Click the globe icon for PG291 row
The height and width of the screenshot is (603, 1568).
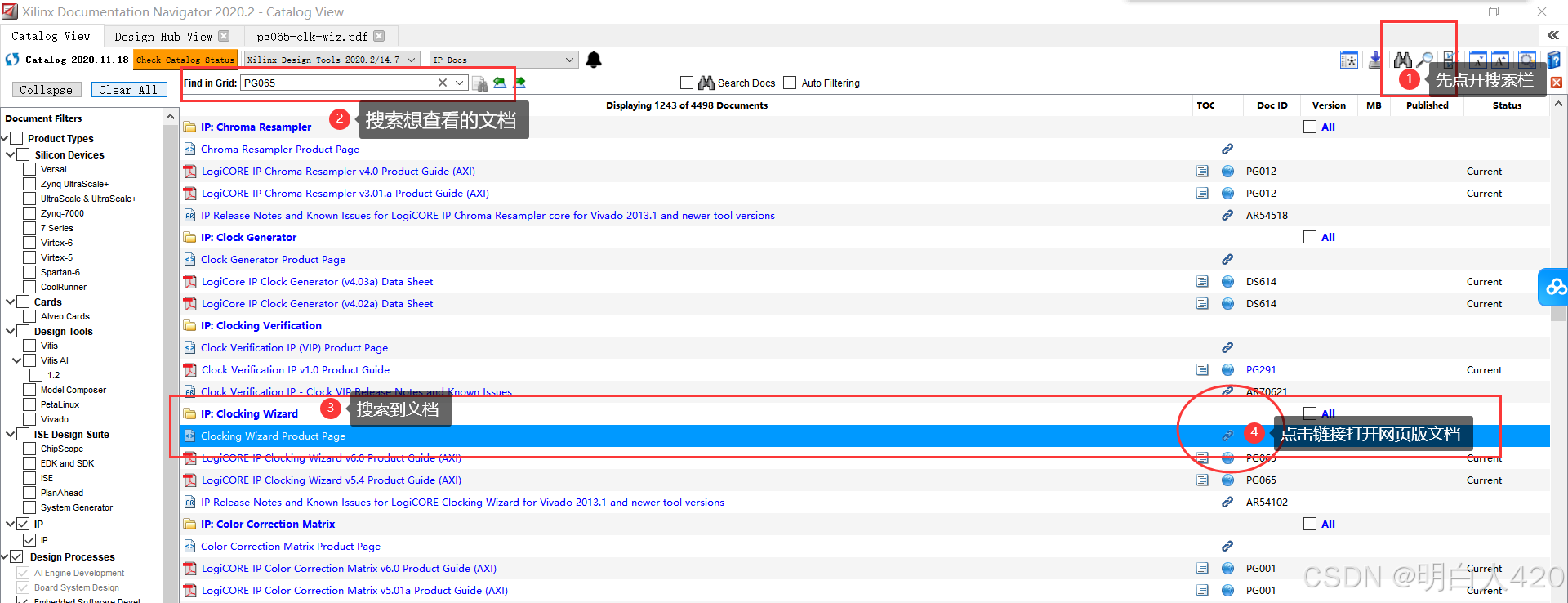pos(1227,370)
